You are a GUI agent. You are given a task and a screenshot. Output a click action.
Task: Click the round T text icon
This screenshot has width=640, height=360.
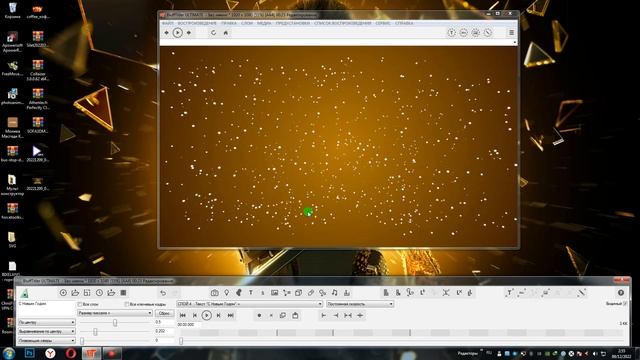click(451, 33)
